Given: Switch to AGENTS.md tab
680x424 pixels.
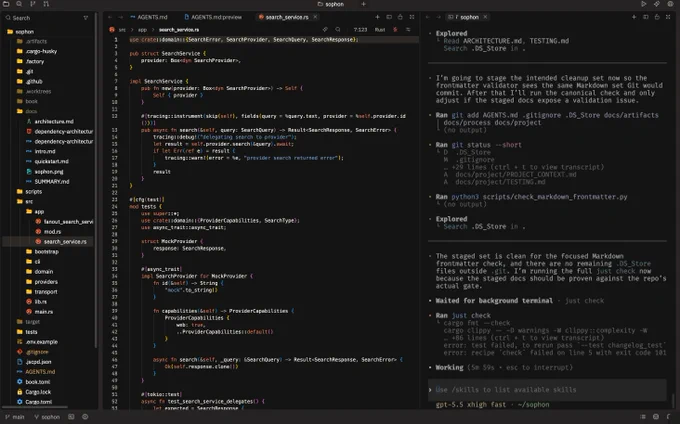Looking at the screenshot, I should (x=149, y=17).
